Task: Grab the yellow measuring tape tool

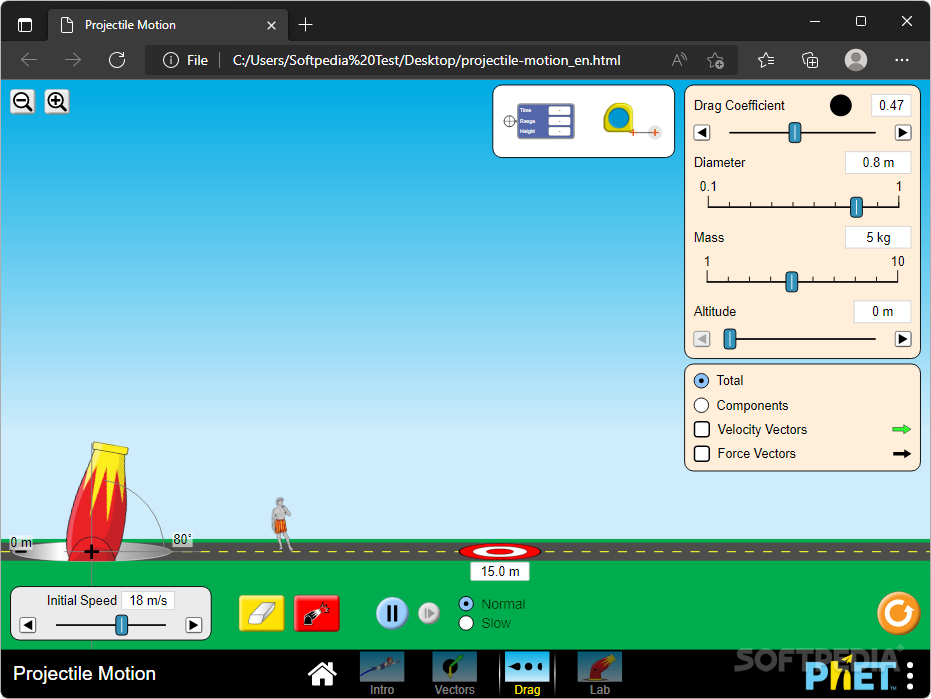Action: pyautogui.click(x=619, y=118)
